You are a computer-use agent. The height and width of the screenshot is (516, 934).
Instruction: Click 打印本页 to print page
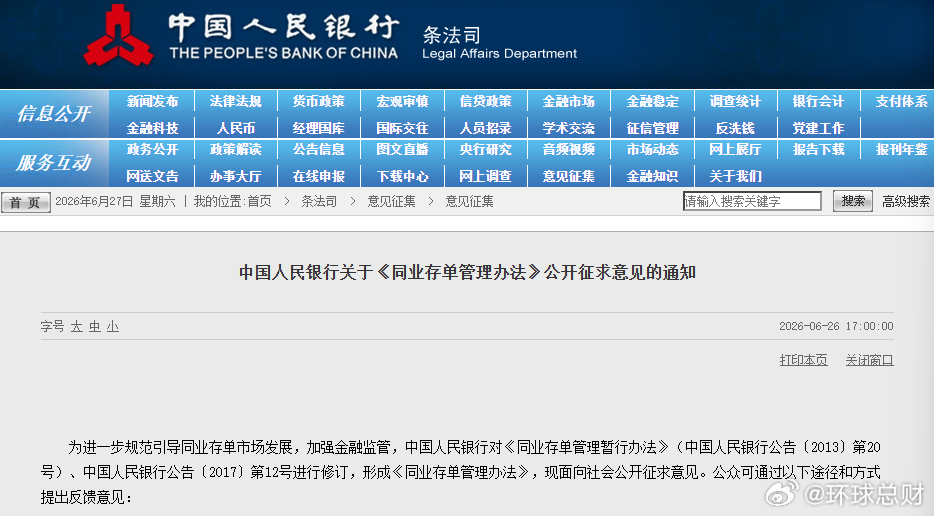coord(804,360)
